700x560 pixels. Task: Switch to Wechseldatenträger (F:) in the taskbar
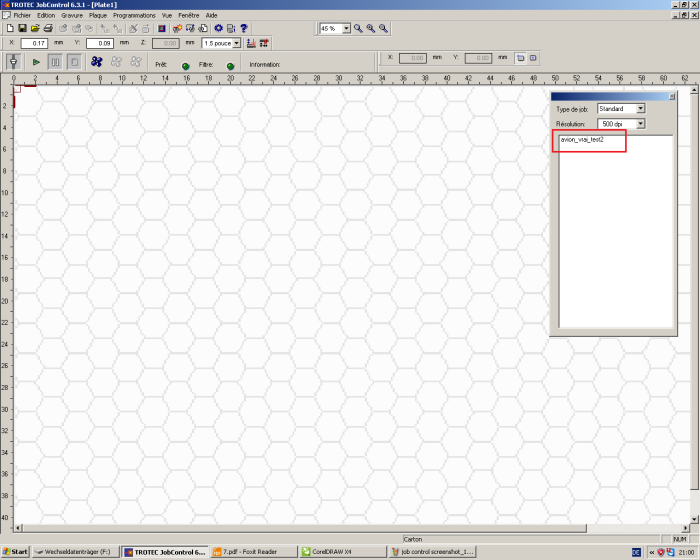pos(76,552)
